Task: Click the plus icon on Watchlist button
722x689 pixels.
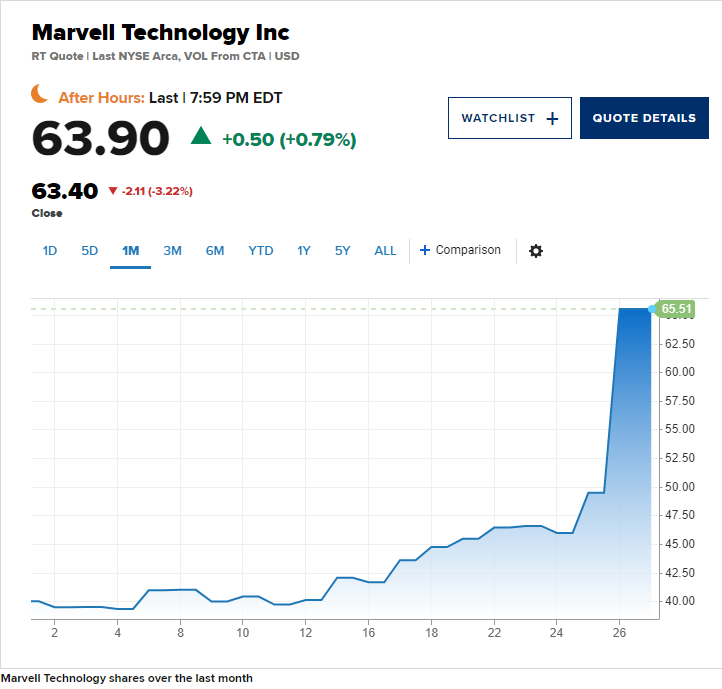Action: (552, 118)
